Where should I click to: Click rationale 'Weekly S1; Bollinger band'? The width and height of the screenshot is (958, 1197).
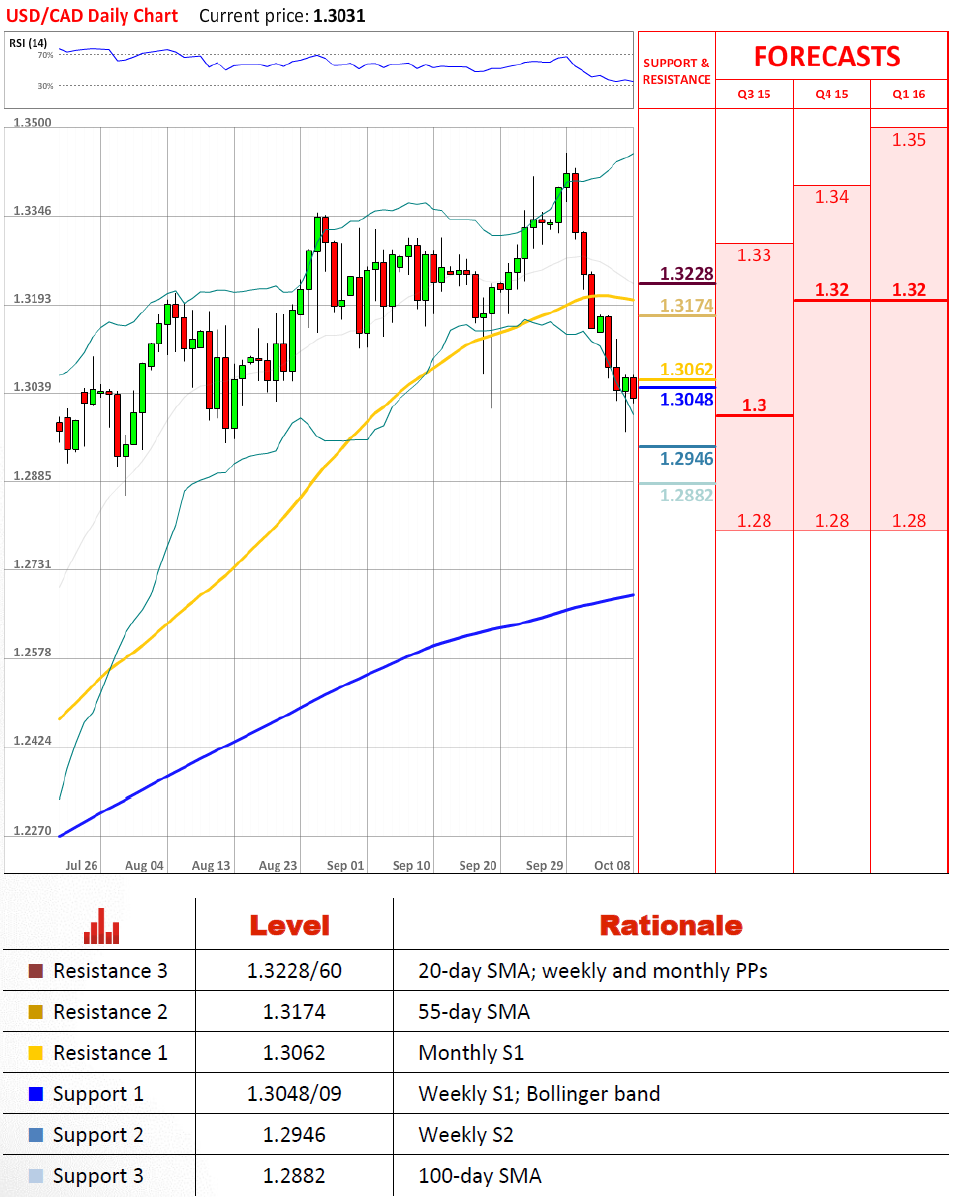[x=539, y=1095]
